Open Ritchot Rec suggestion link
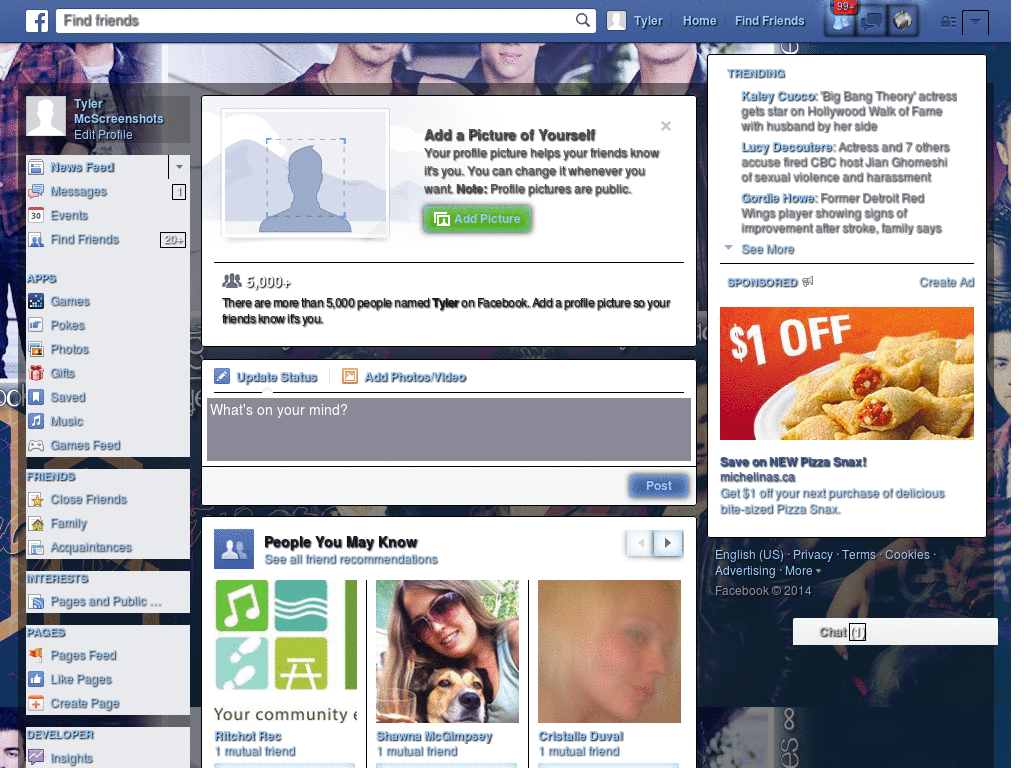Screen dimensions: 1024x768 tap(248, 736)
